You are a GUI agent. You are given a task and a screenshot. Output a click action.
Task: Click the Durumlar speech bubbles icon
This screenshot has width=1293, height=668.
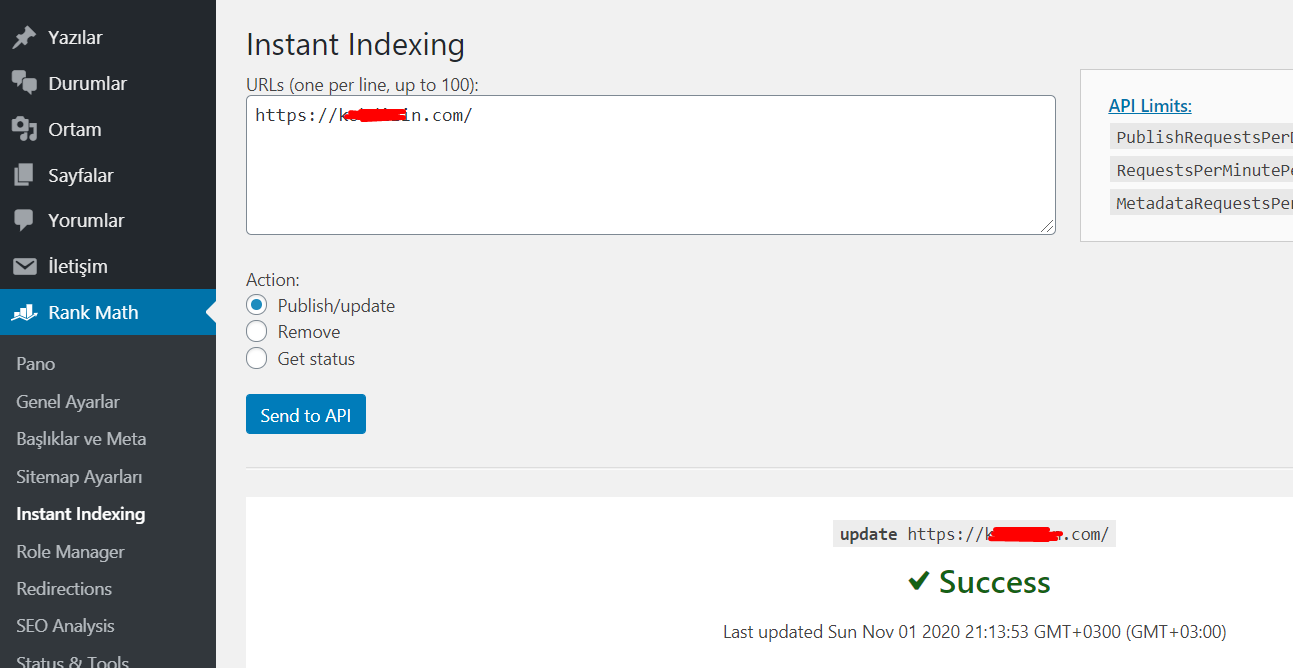(x=24, y=84)
